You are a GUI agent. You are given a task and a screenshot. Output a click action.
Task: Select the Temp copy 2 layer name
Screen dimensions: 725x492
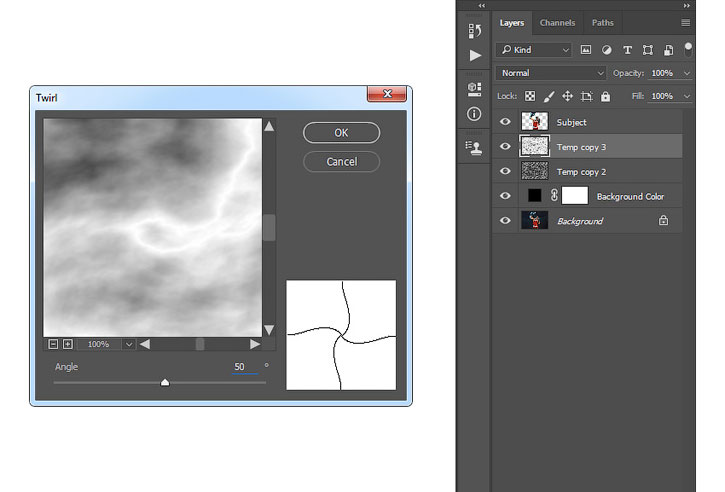click(581, 172)
